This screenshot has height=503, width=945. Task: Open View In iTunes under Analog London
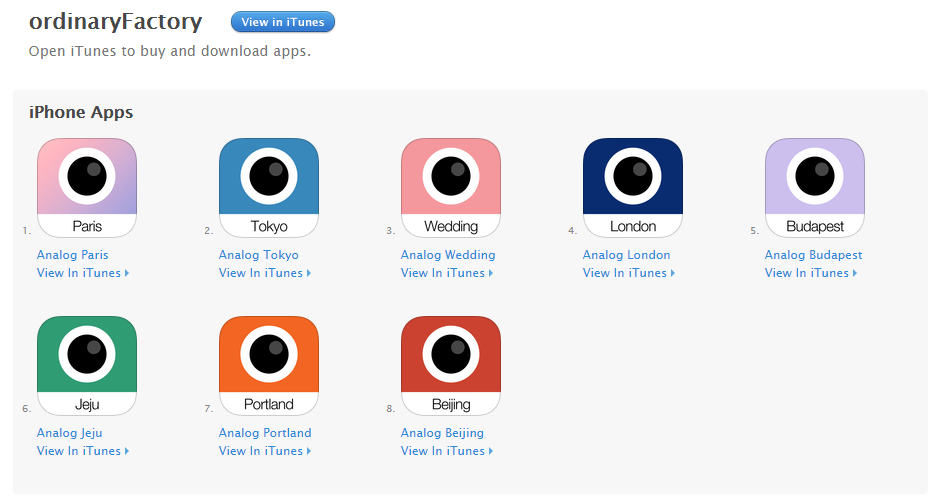[628, 273]
